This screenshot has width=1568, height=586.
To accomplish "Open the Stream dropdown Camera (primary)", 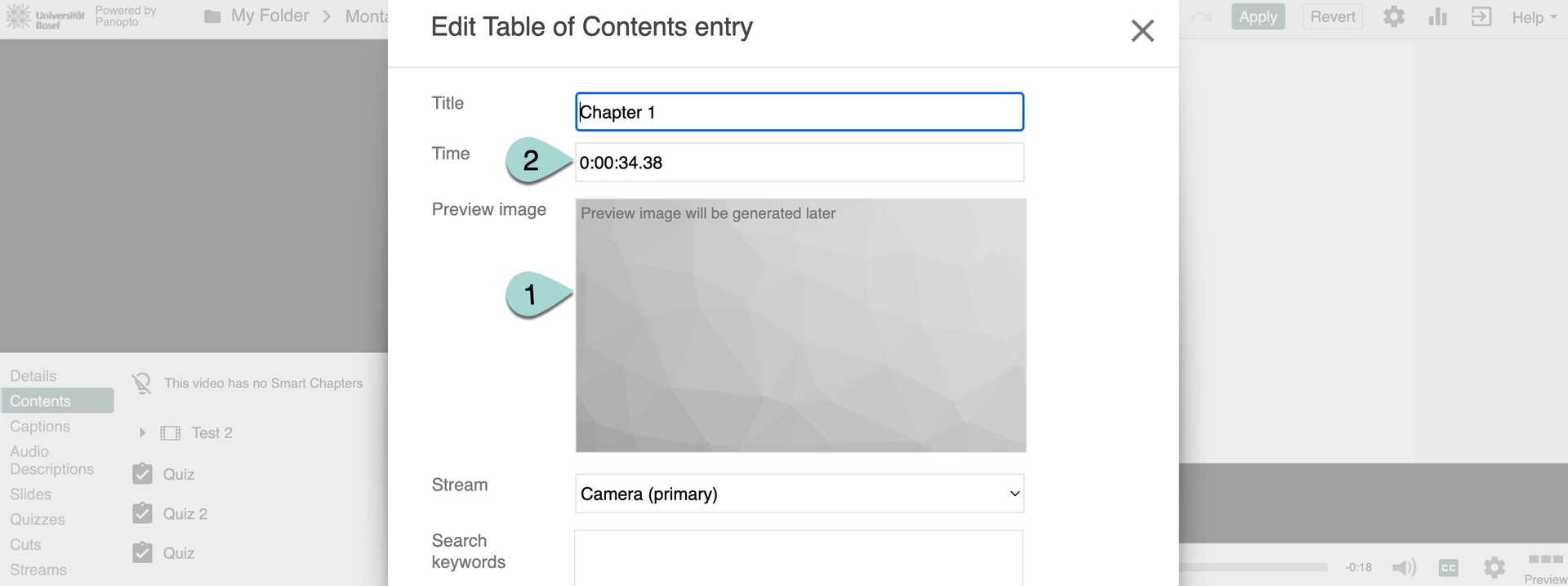I will [x=799, y=494].
